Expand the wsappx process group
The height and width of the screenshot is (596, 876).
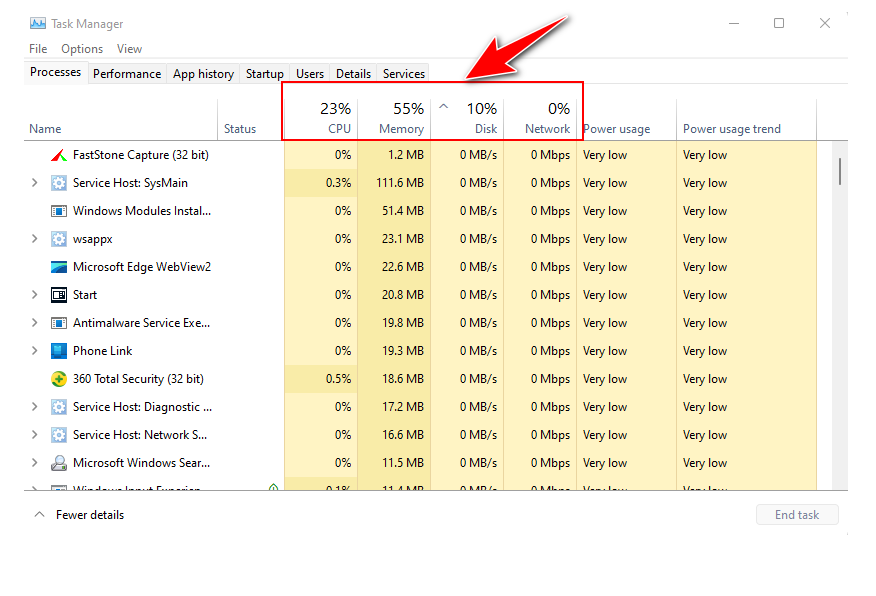tap(35, 239)
